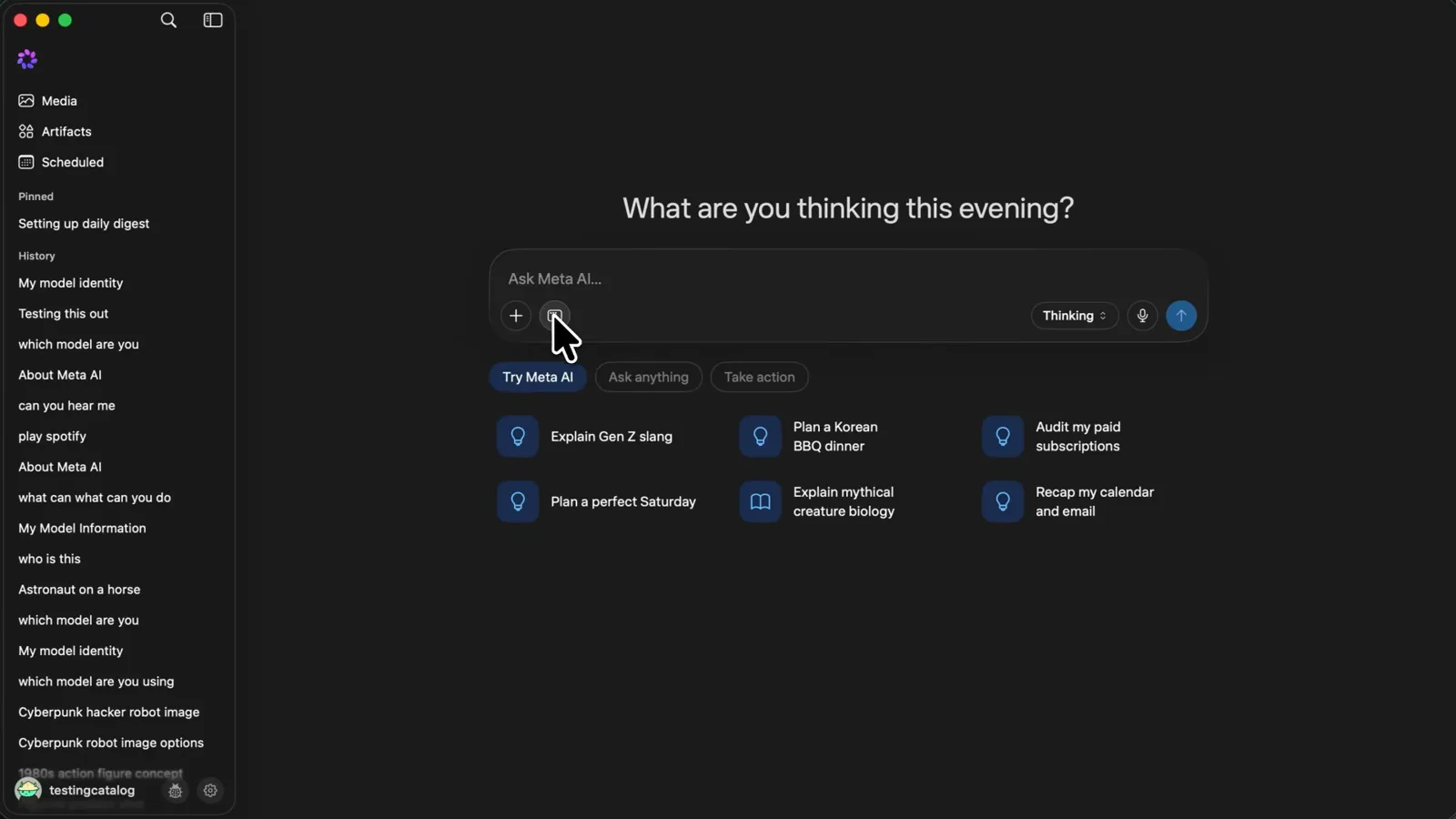
Task: Send message with blue arrow button
Action: [1181, 316]
